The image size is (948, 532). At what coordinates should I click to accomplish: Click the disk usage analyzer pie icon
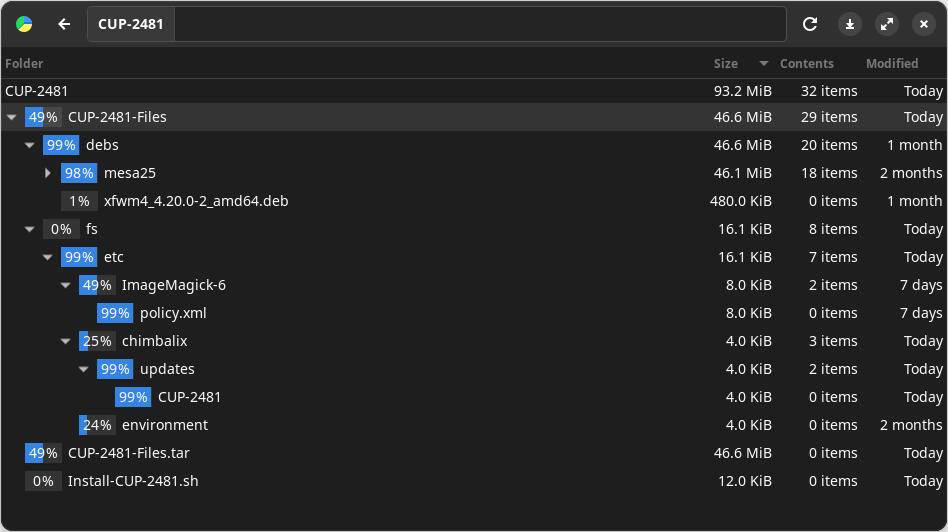(x=24, y=24)
